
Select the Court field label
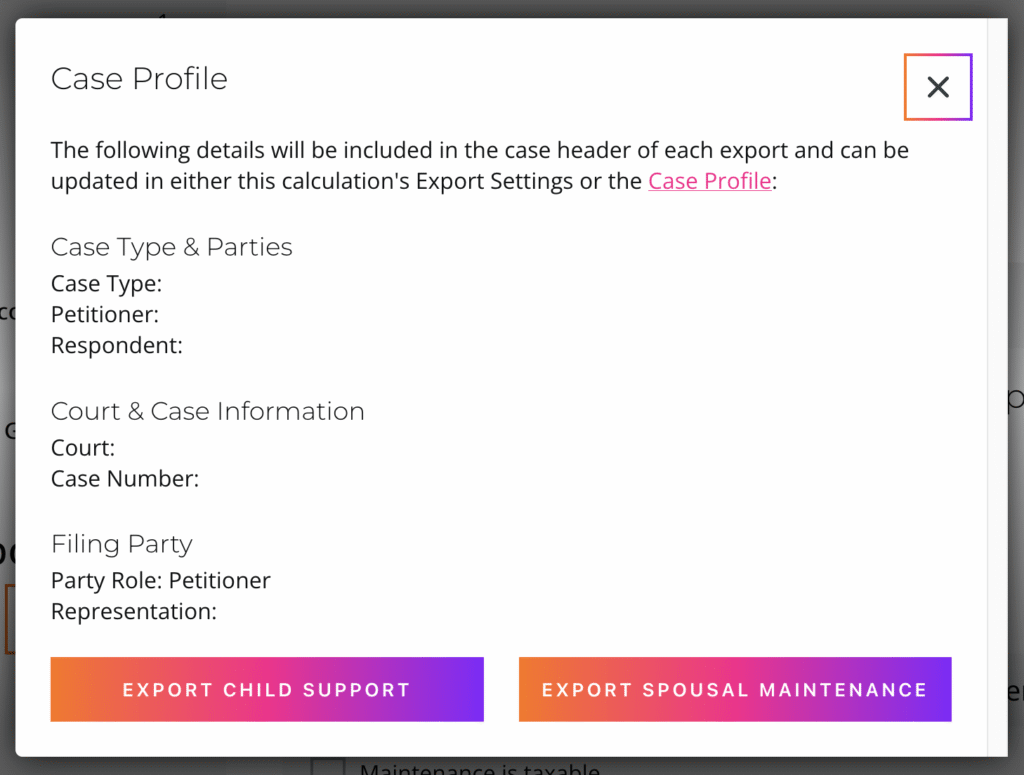tap(83, 448)
